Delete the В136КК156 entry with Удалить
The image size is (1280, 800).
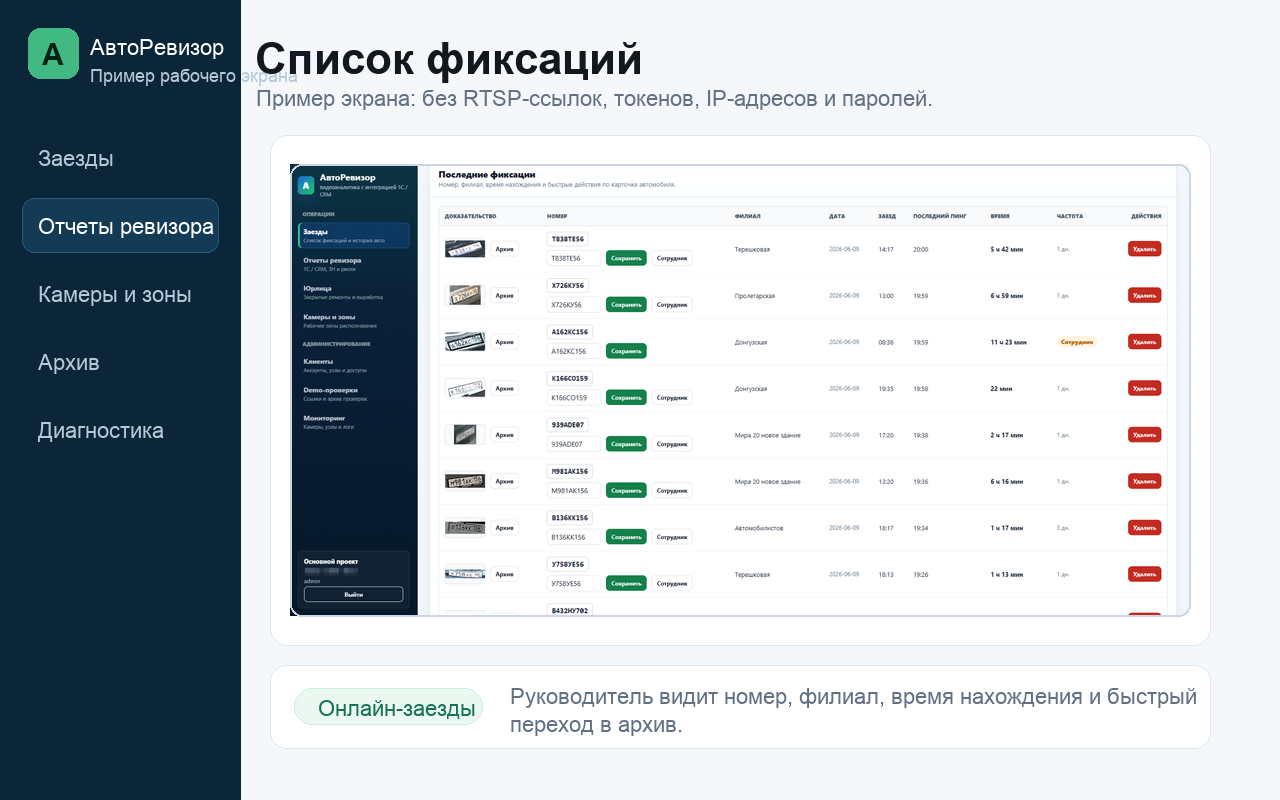tap(1145, 528)
